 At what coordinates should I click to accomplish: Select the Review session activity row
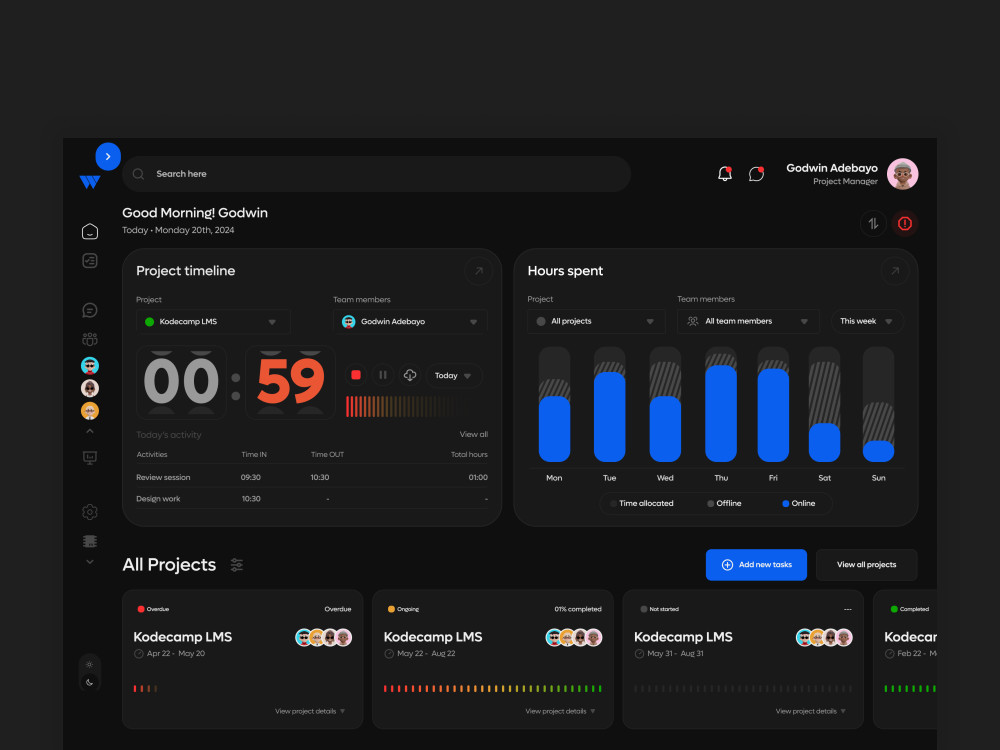[312, 477]
